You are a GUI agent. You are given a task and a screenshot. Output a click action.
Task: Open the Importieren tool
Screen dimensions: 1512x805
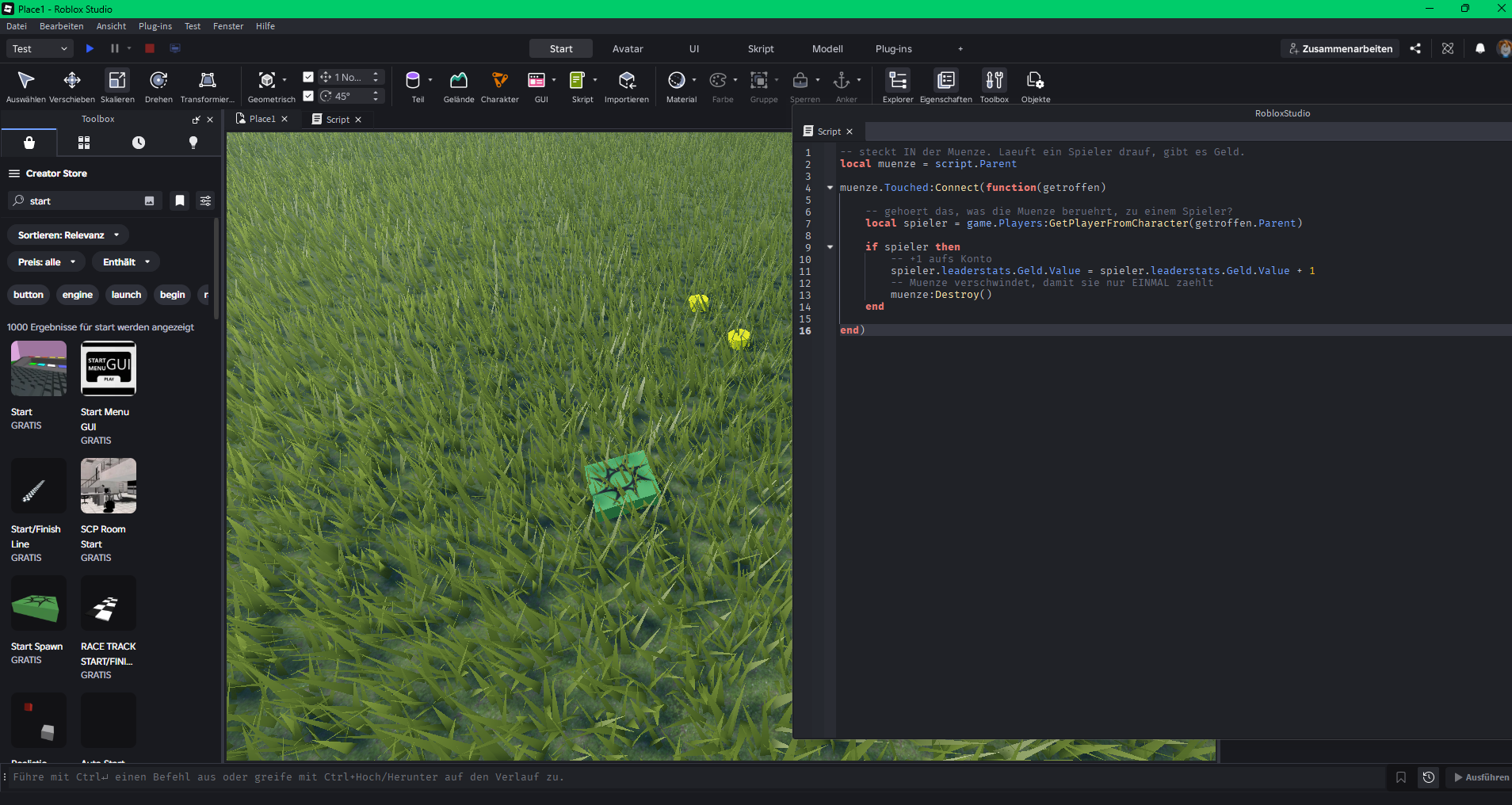(627, 86)
